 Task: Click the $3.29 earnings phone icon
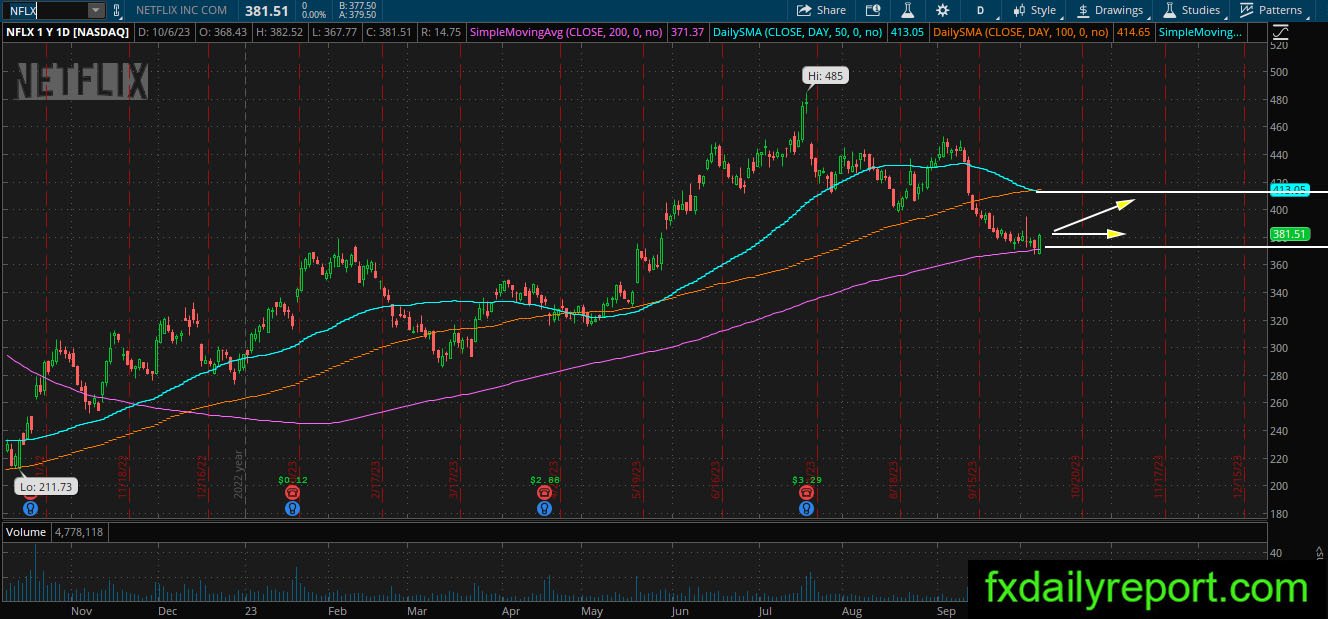coord(806,494)
